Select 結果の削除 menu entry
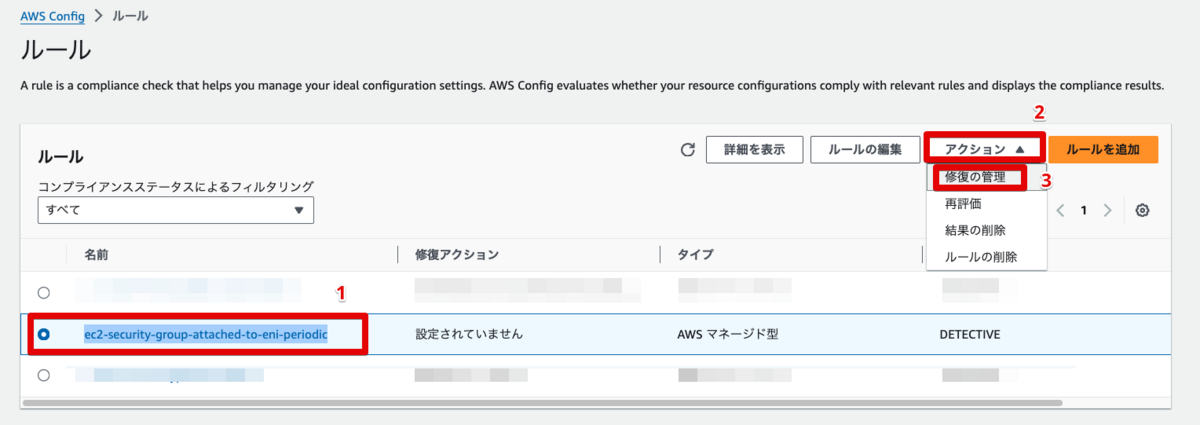The width and height of the screenshot is (1200, 425). click(975, 230)
